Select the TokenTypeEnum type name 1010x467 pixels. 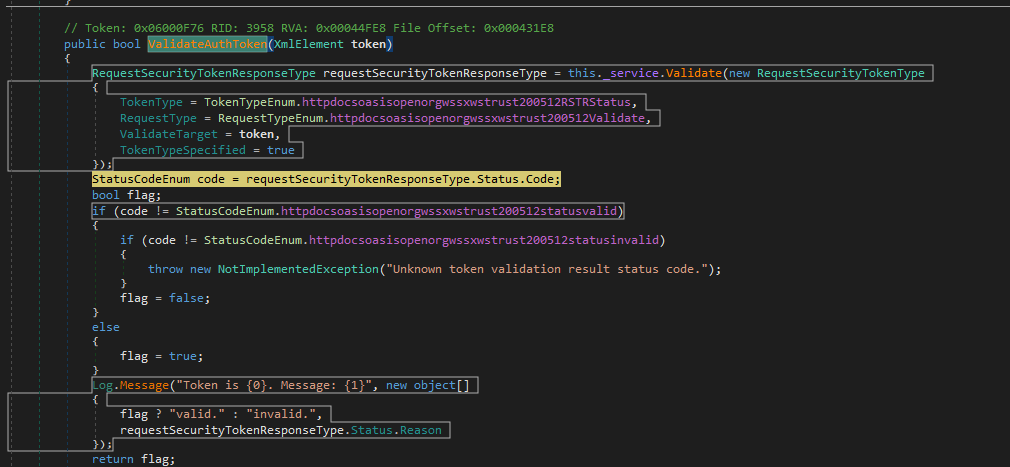pyautogui.click(x=249, y=102)
